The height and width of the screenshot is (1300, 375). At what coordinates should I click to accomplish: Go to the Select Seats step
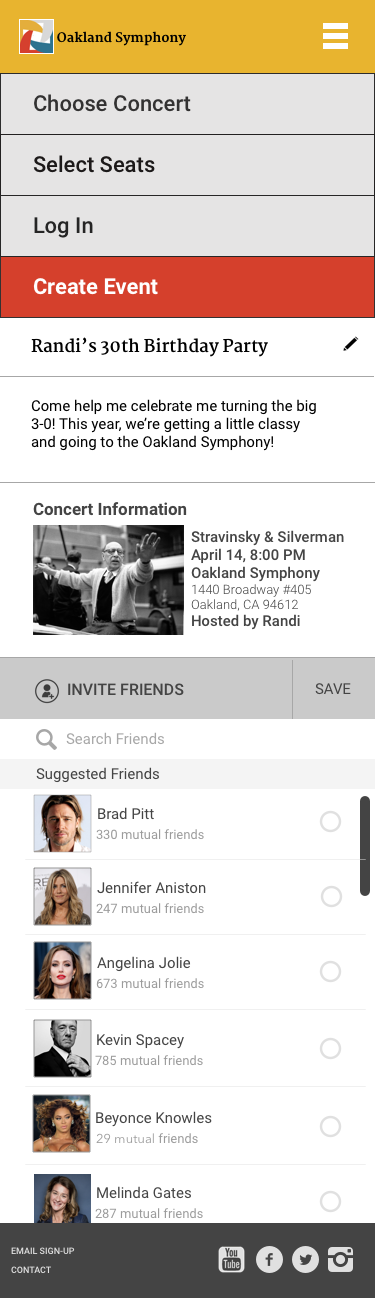click(x=187, y=165)
